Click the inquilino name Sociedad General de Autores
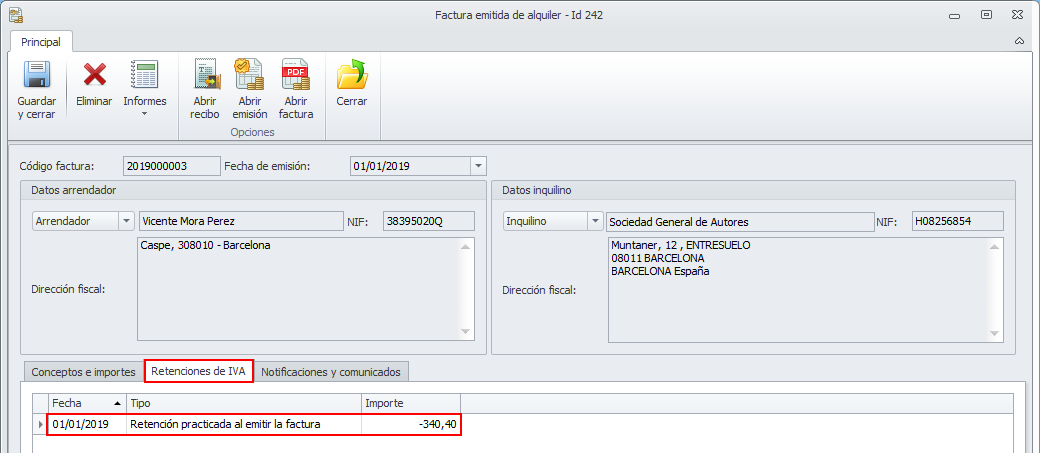1040x453 pixels. click(740, 222)
